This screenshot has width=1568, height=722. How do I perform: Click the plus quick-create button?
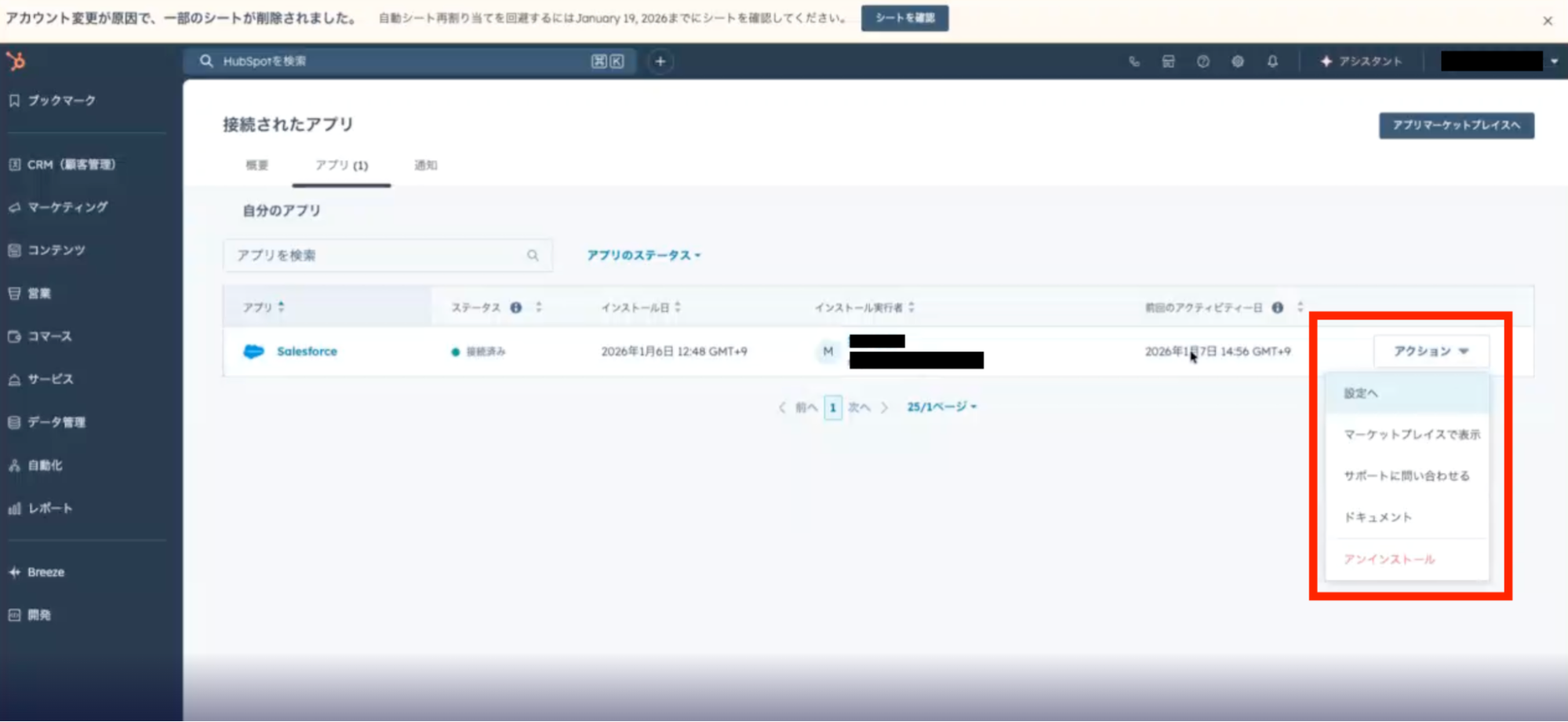coord(660,61)
